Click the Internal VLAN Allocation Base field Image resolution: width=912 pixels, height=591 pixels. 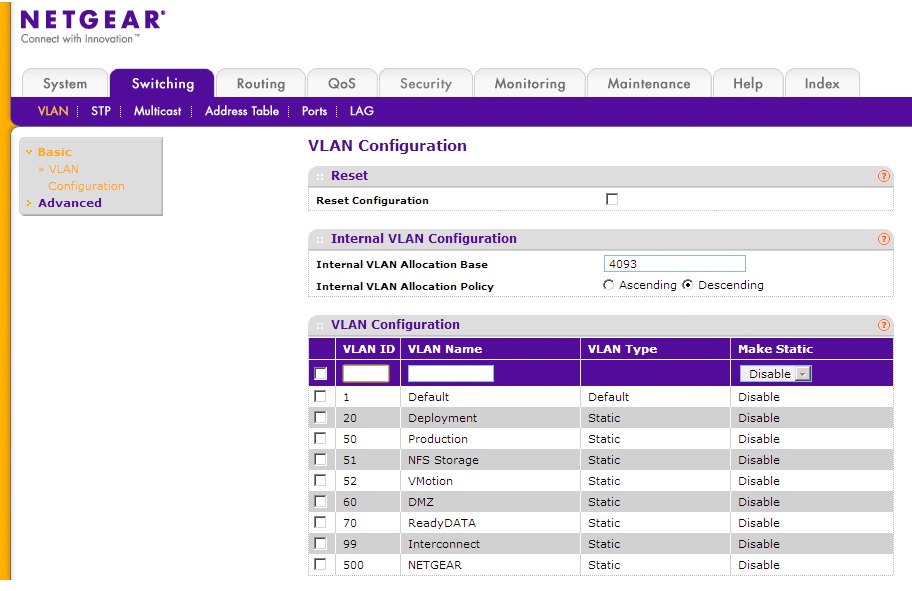675,263
